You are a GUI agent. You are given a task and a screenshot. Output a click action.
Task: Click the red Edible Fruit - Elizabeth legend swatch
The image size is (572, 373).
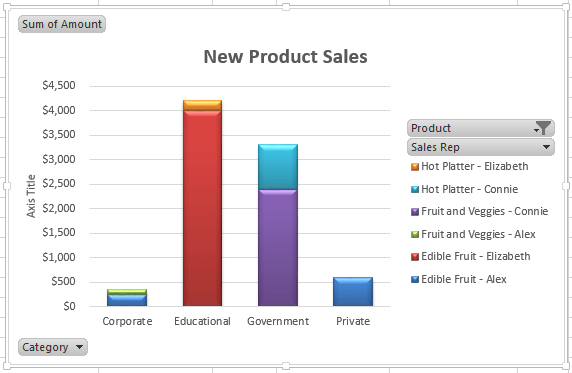pos(415,257)
